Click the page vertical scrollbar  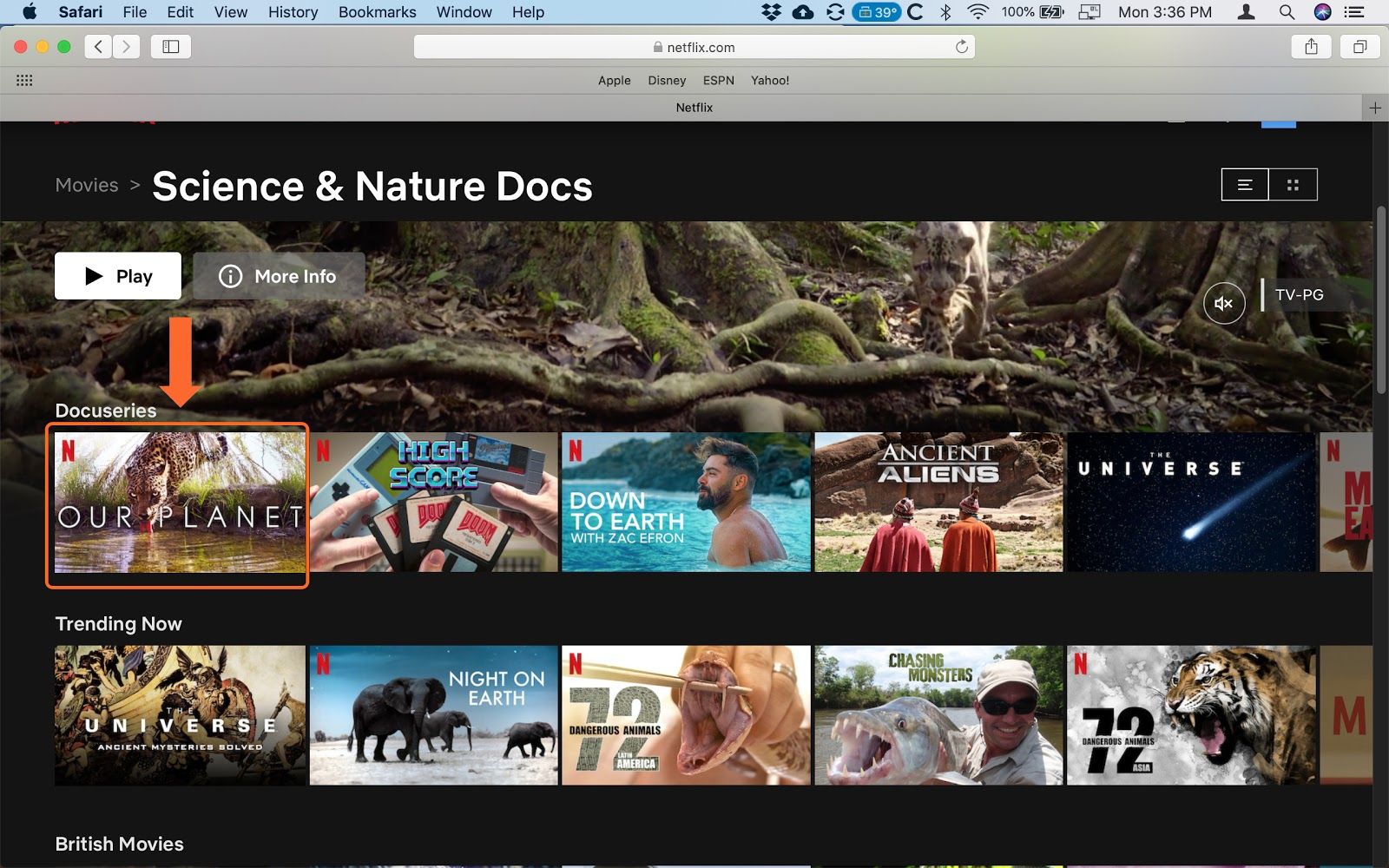click(x=1381, y=299)
